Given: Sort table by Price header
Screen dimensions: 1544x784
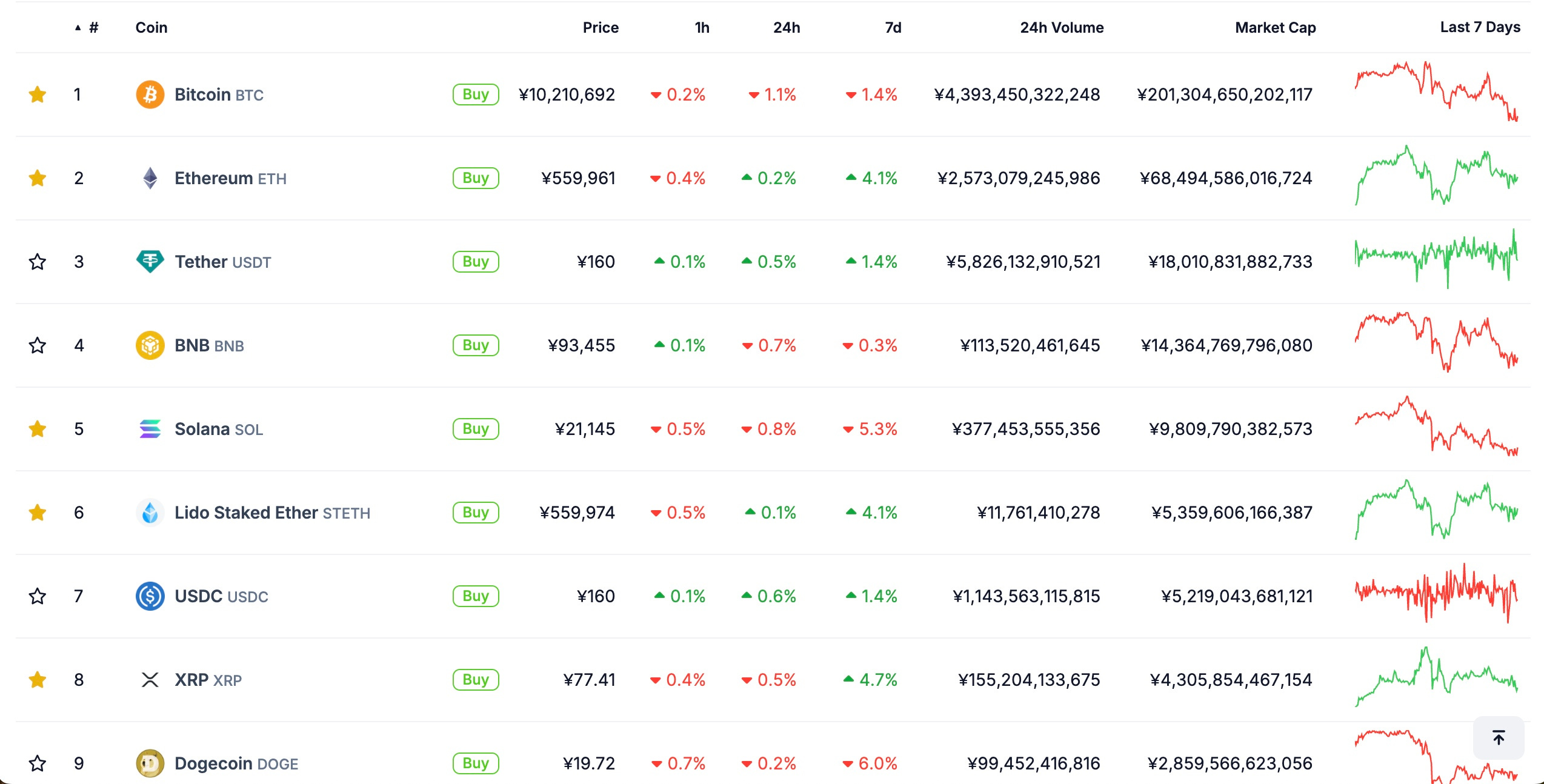Looking at the screenshot, I should coord(601,27).
